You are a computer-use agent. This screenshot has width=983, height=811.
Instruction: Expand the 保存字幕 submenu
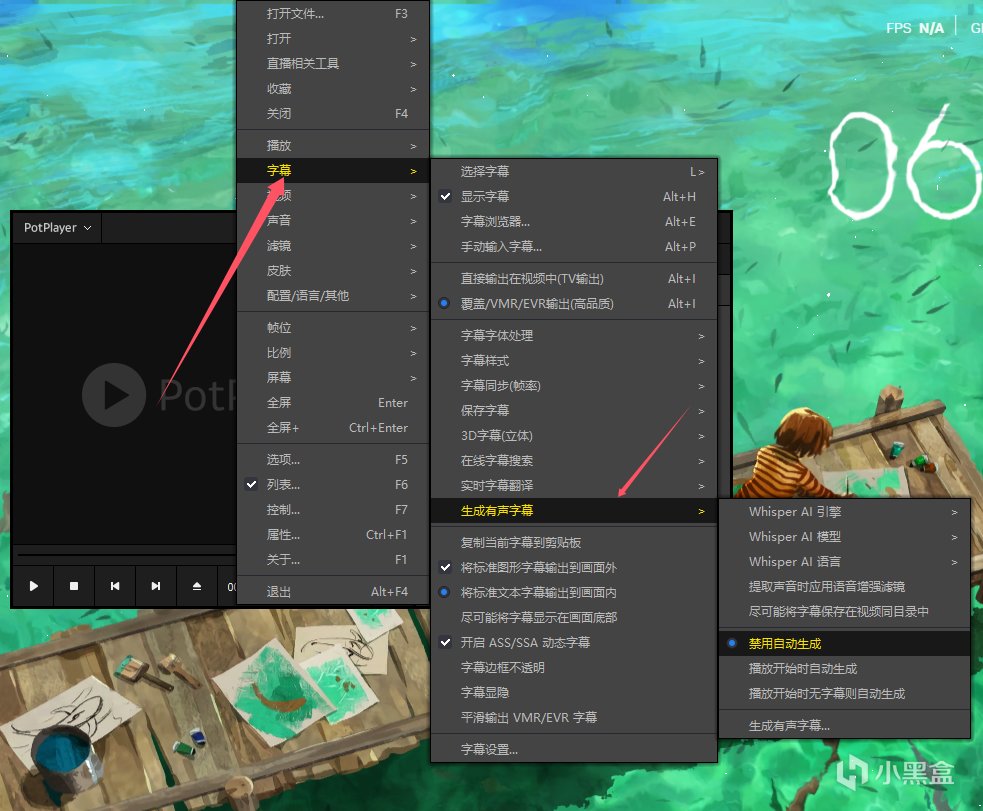pos(574,411)
